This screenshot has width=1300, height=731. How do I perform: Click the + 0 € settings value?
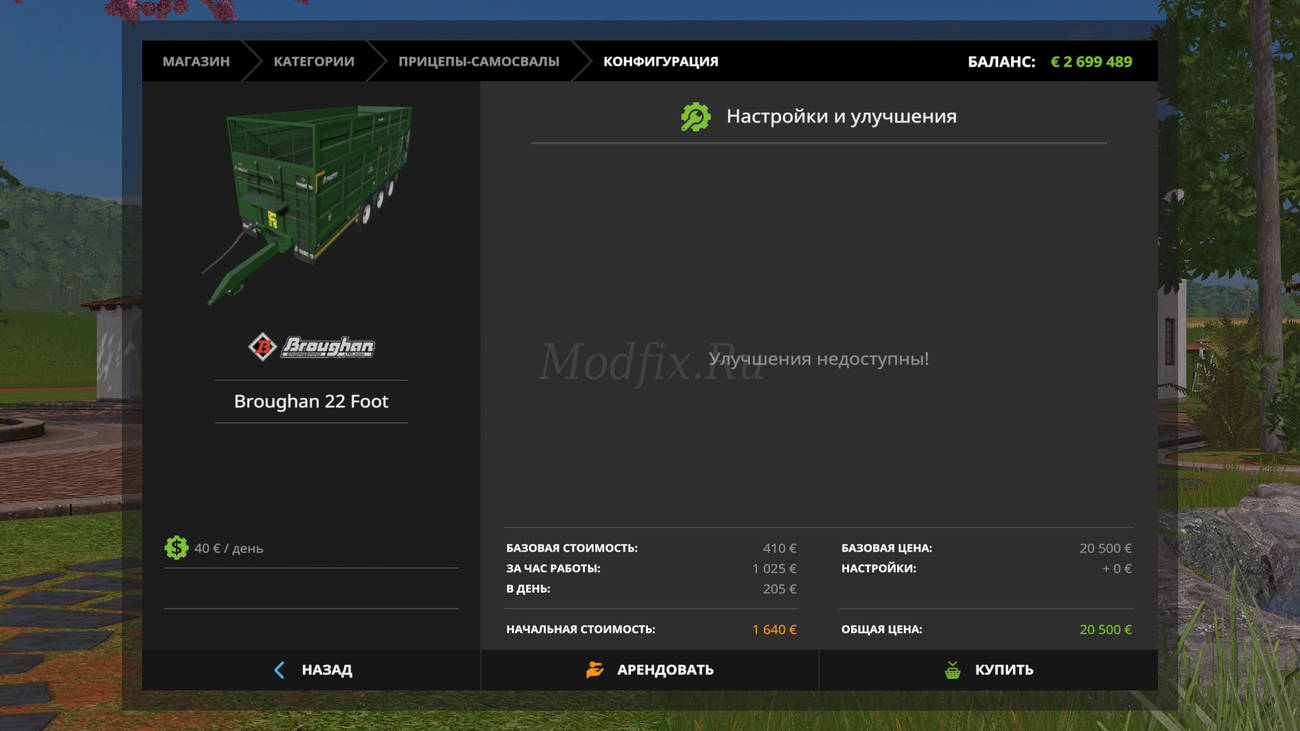pos(1117,568)
